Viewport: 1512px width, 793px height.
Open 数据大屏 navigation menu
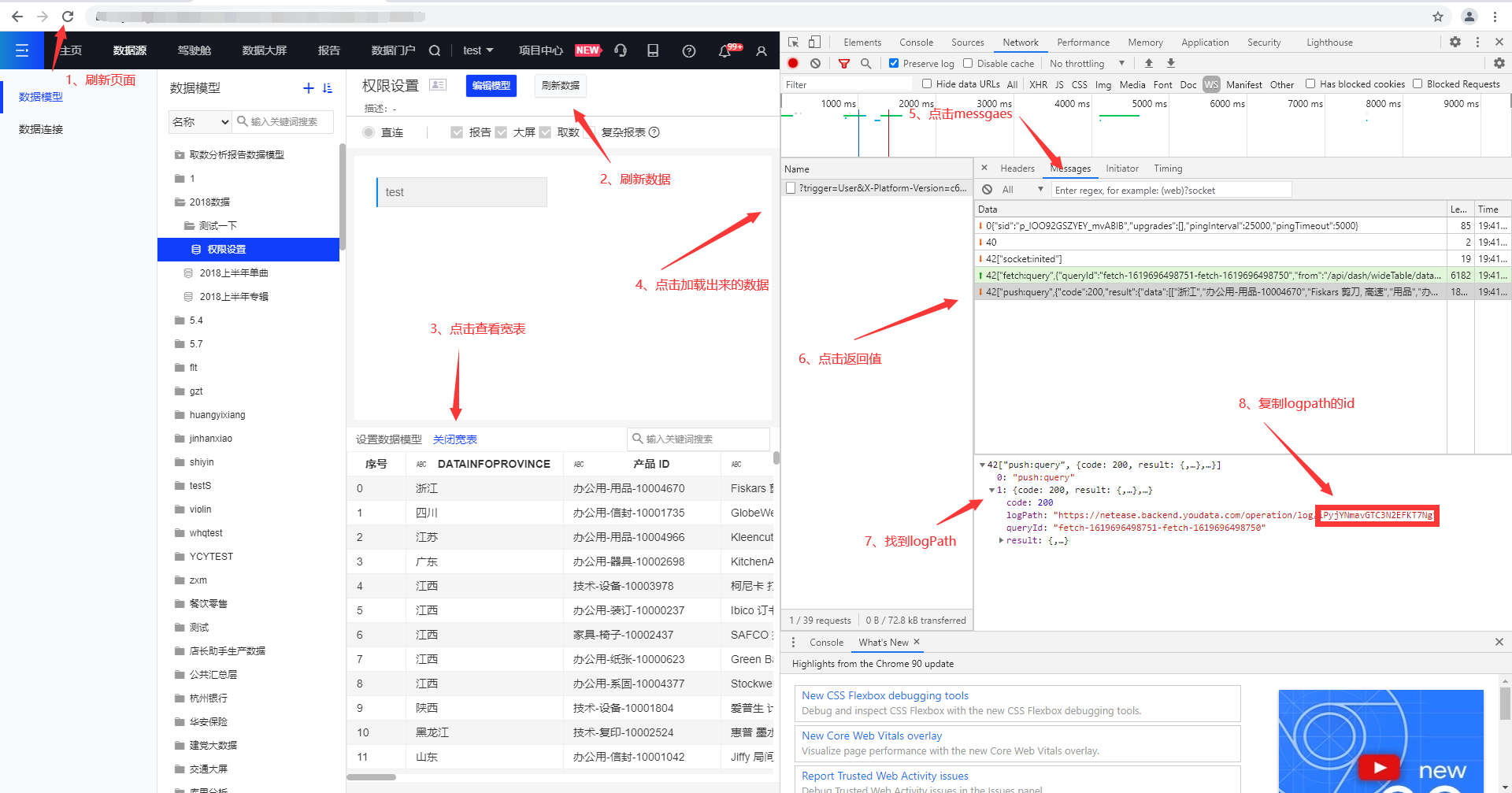click(x=264, y=50)
